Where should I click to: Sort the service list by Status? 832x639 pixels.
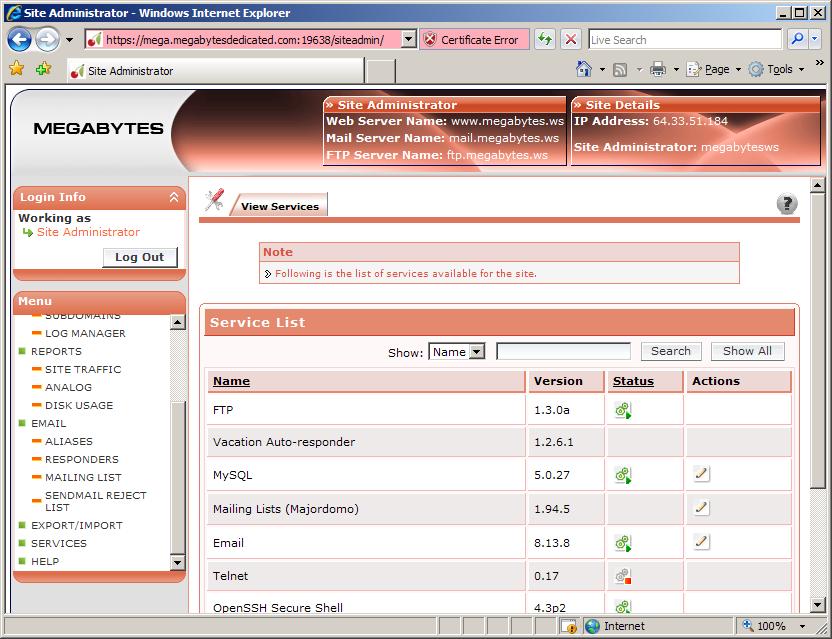633,381
